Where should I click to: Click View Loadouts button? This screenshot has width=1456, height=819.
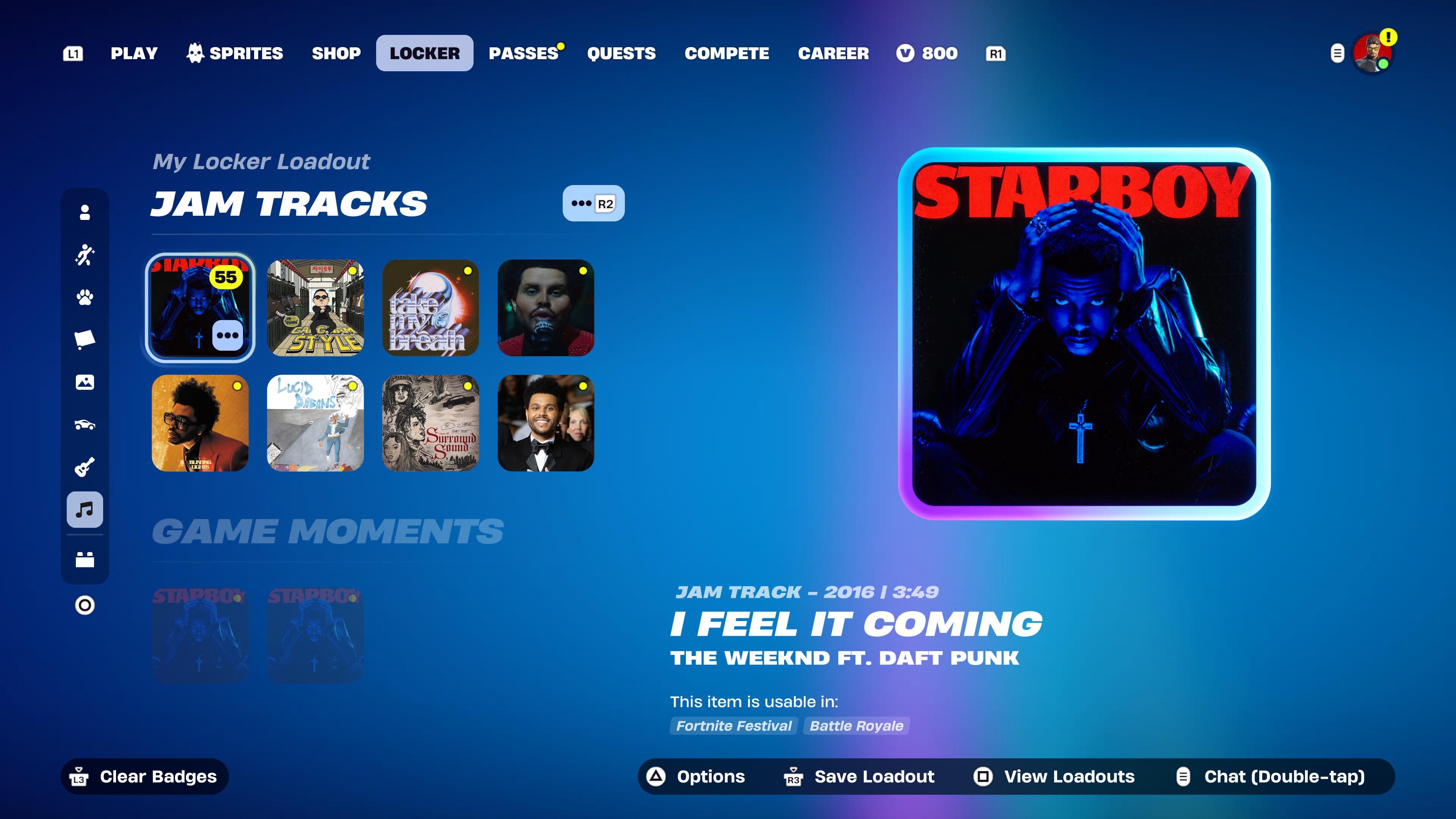(x=1054, y=777)
